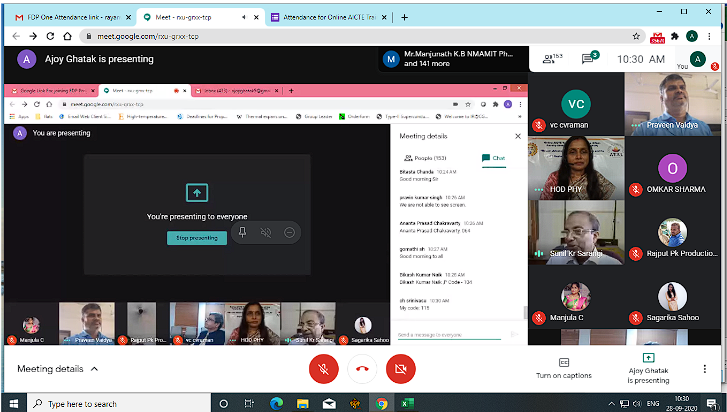The image size is (727, 412).
Task: Toggle the camera off button
Action: click(x=401, y=369)
